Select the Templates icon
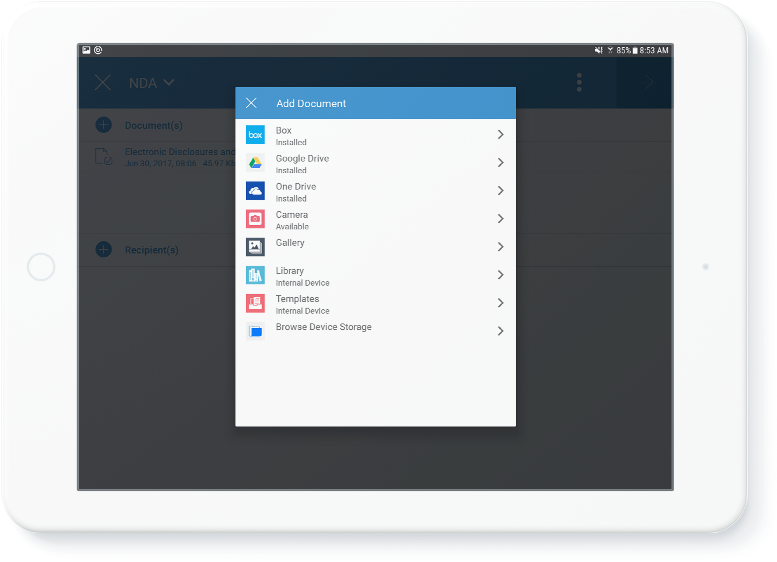This screenshot has height=562, width=777. tap(255, 303)
